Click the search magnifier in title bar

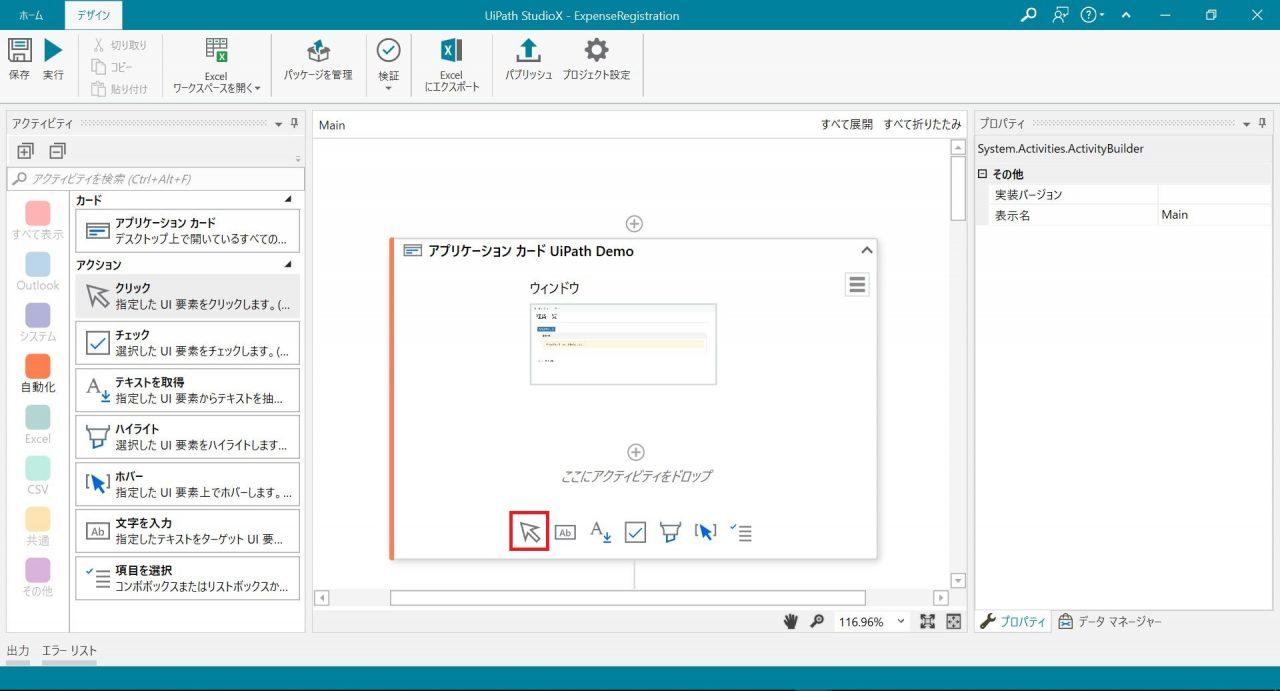(x=1028, y=15)
